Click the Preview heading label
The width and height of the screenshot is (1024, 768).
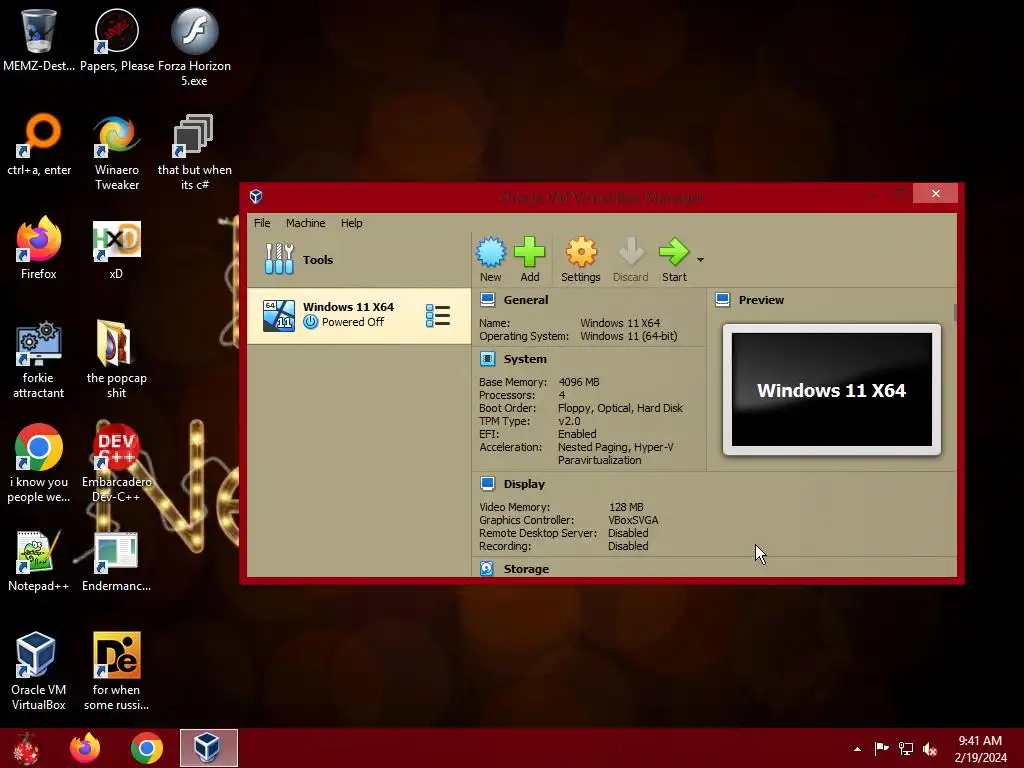pyautogui.click(x=761, y=300)
